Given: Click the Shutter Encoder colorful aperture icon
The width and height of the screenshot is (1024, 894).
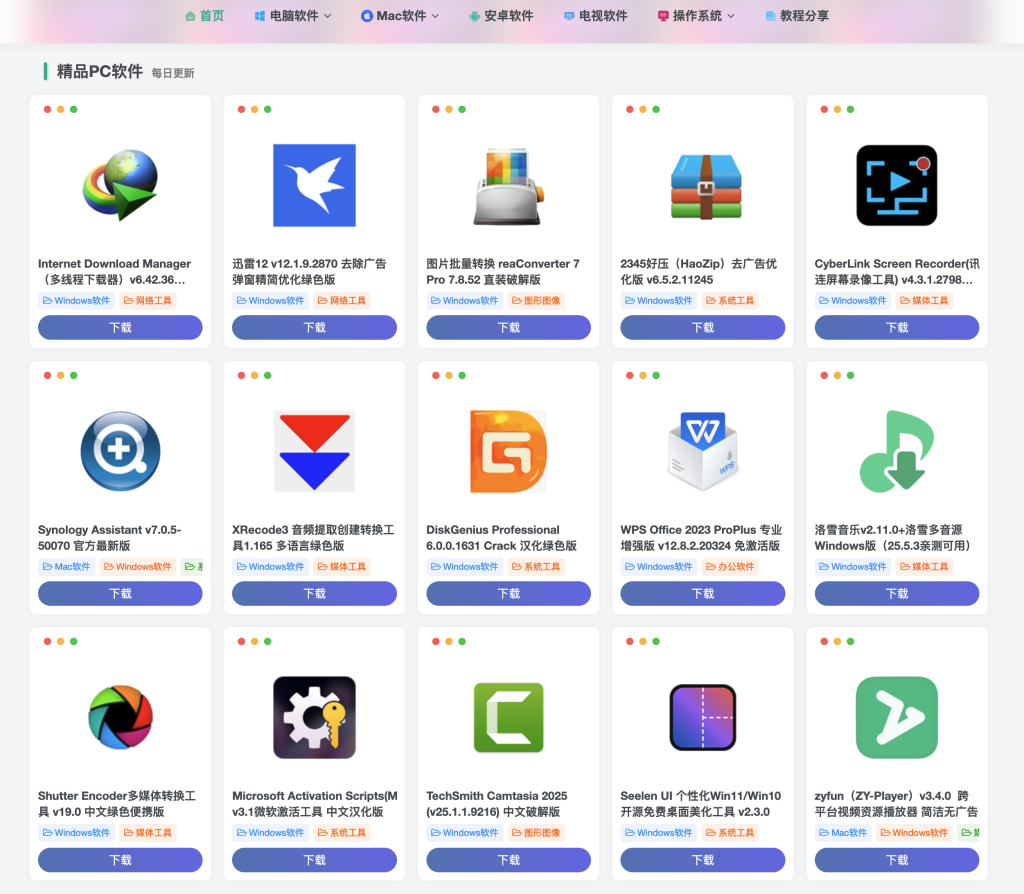Looking at the screenshot, I should pos(120,717).
